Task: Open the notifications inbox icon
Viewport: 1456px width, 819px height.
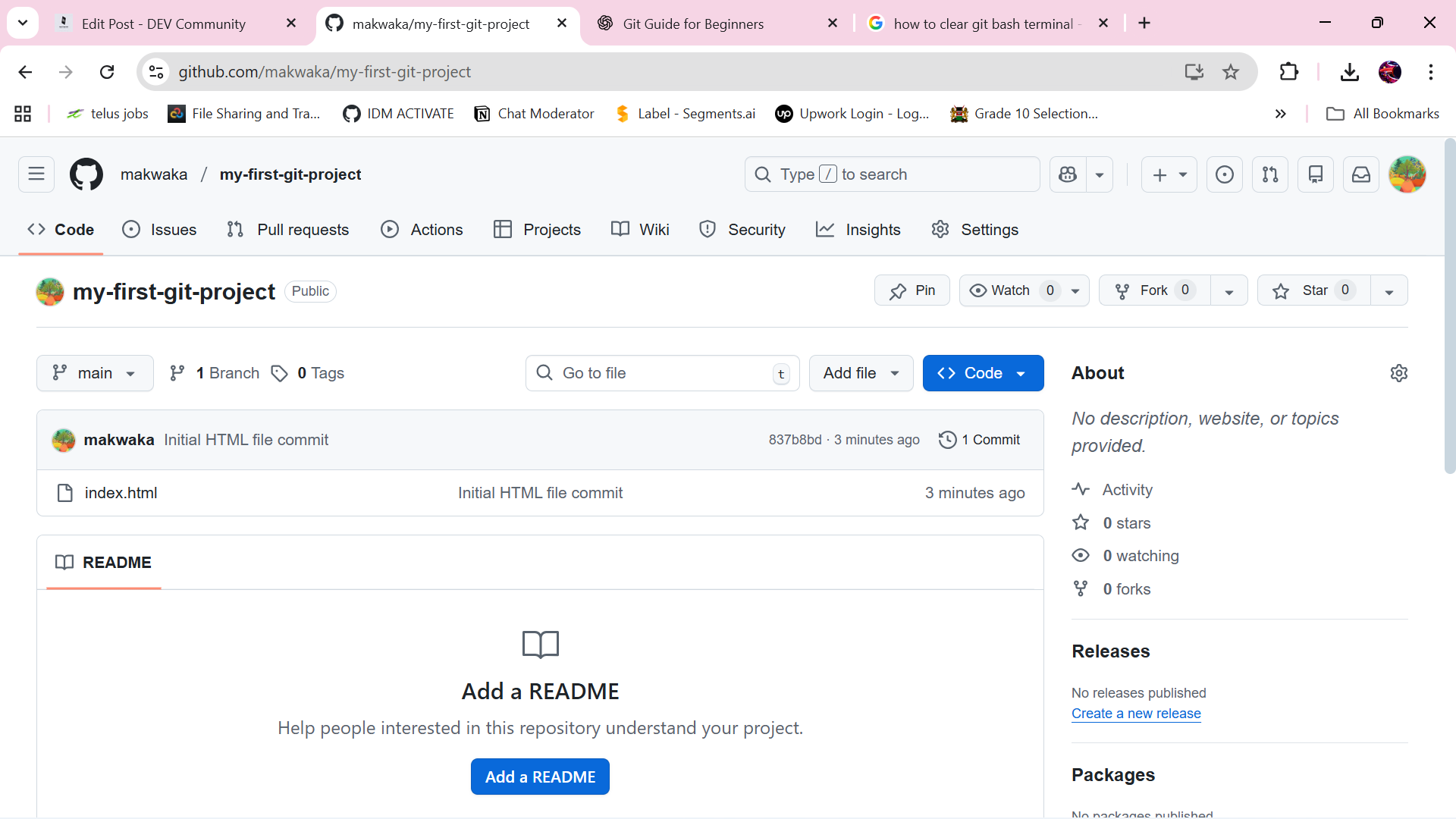Action: pyautogui.click(x=1361, y=174)
